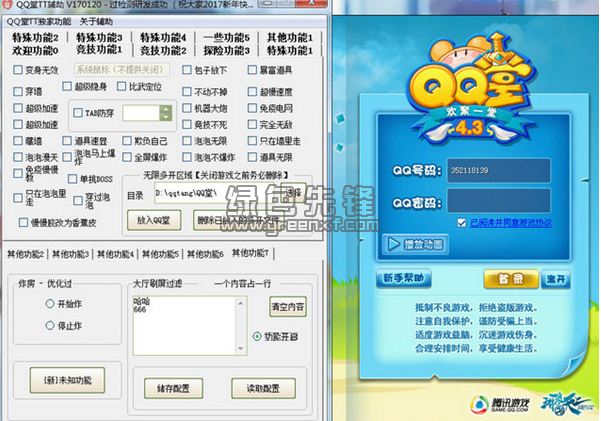Save settings with 储存配置 button

(173, 388)
